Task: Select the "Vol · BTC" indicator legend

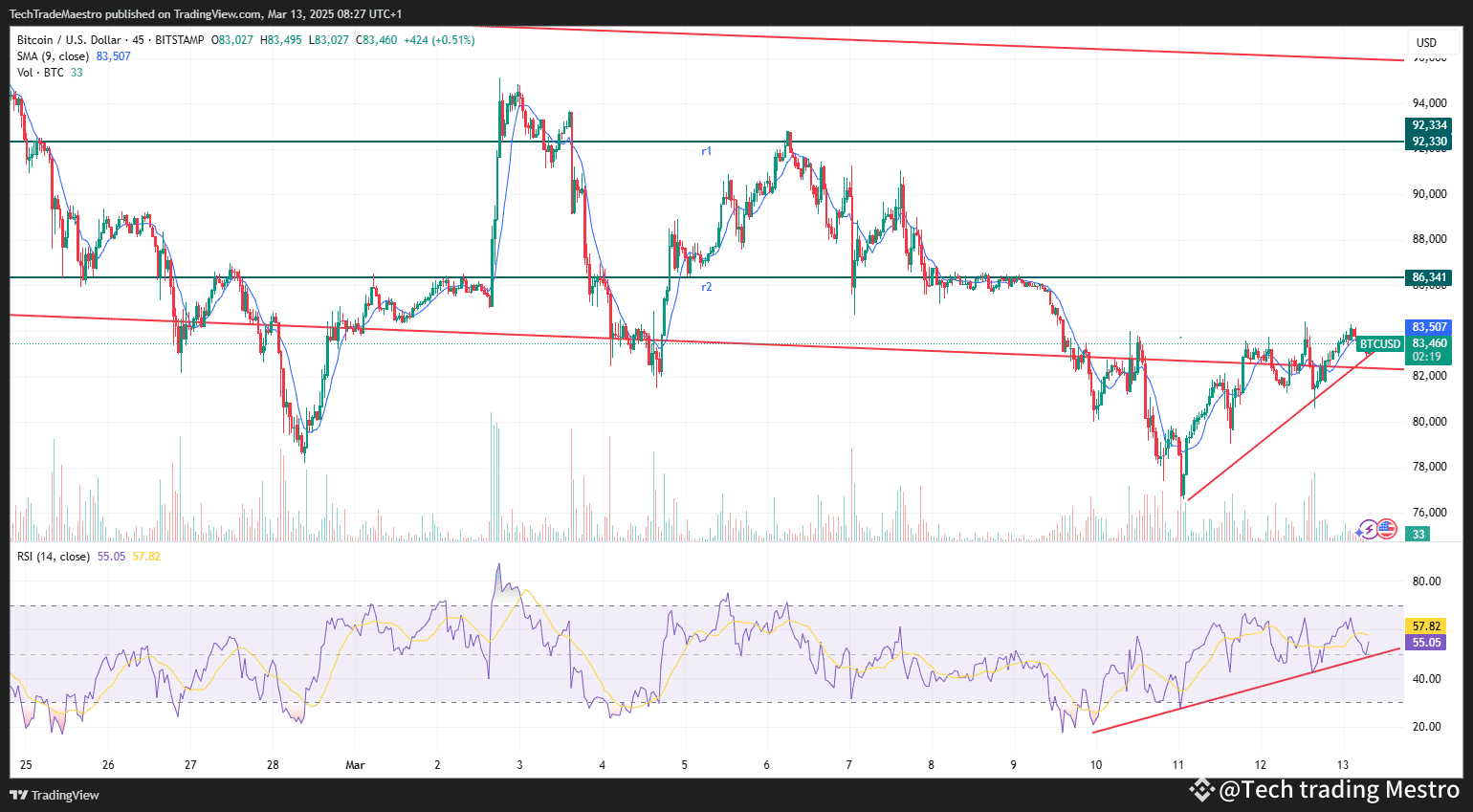Action: coord(40,73)
